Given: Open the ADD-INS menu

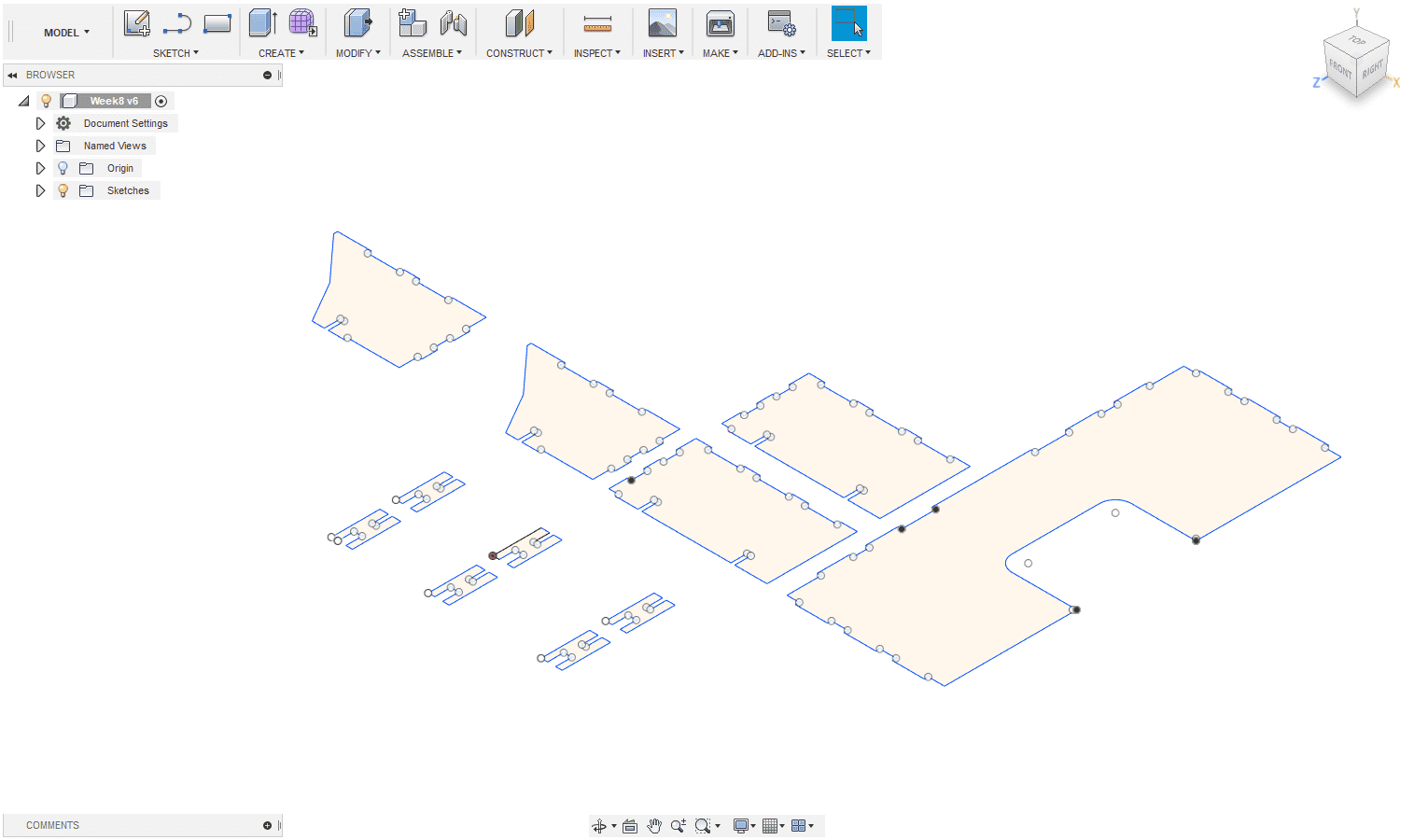Looking at the screenshot, I should pyautogui.click(x=781, y=53).
